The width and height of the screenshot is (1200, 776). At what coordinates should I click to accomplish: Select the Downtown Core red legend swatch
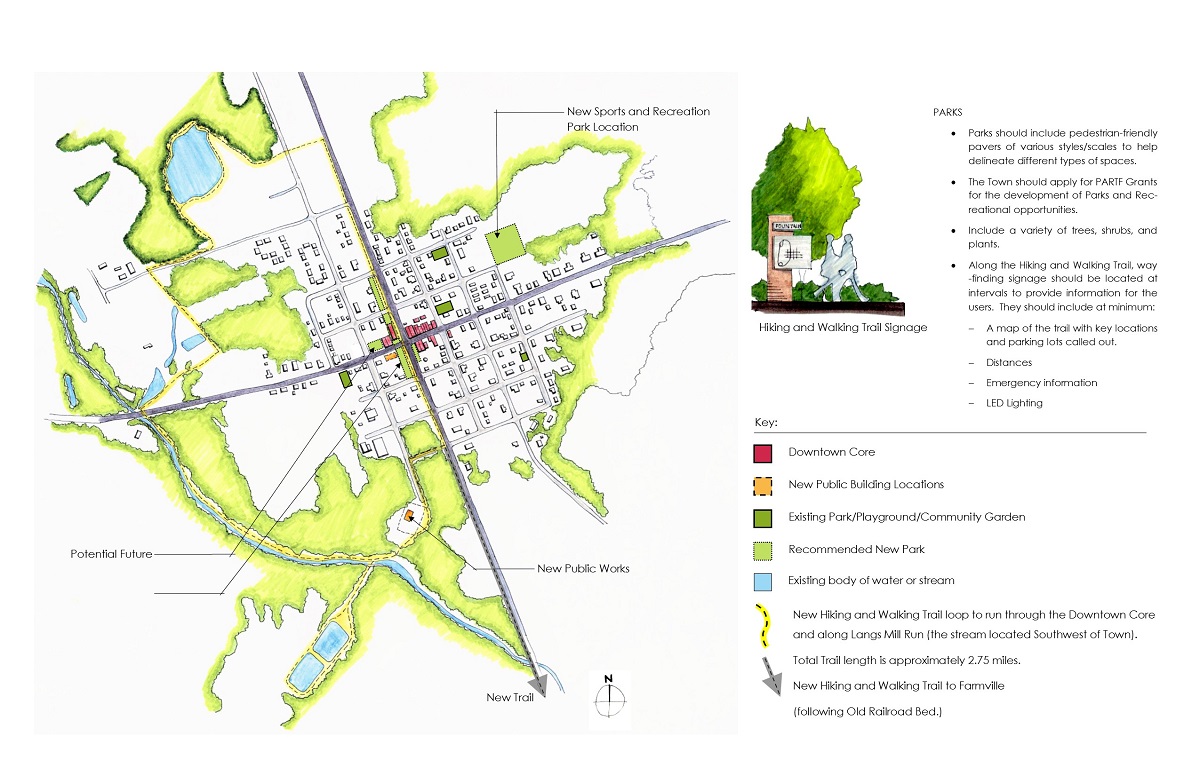coord(760,452)
